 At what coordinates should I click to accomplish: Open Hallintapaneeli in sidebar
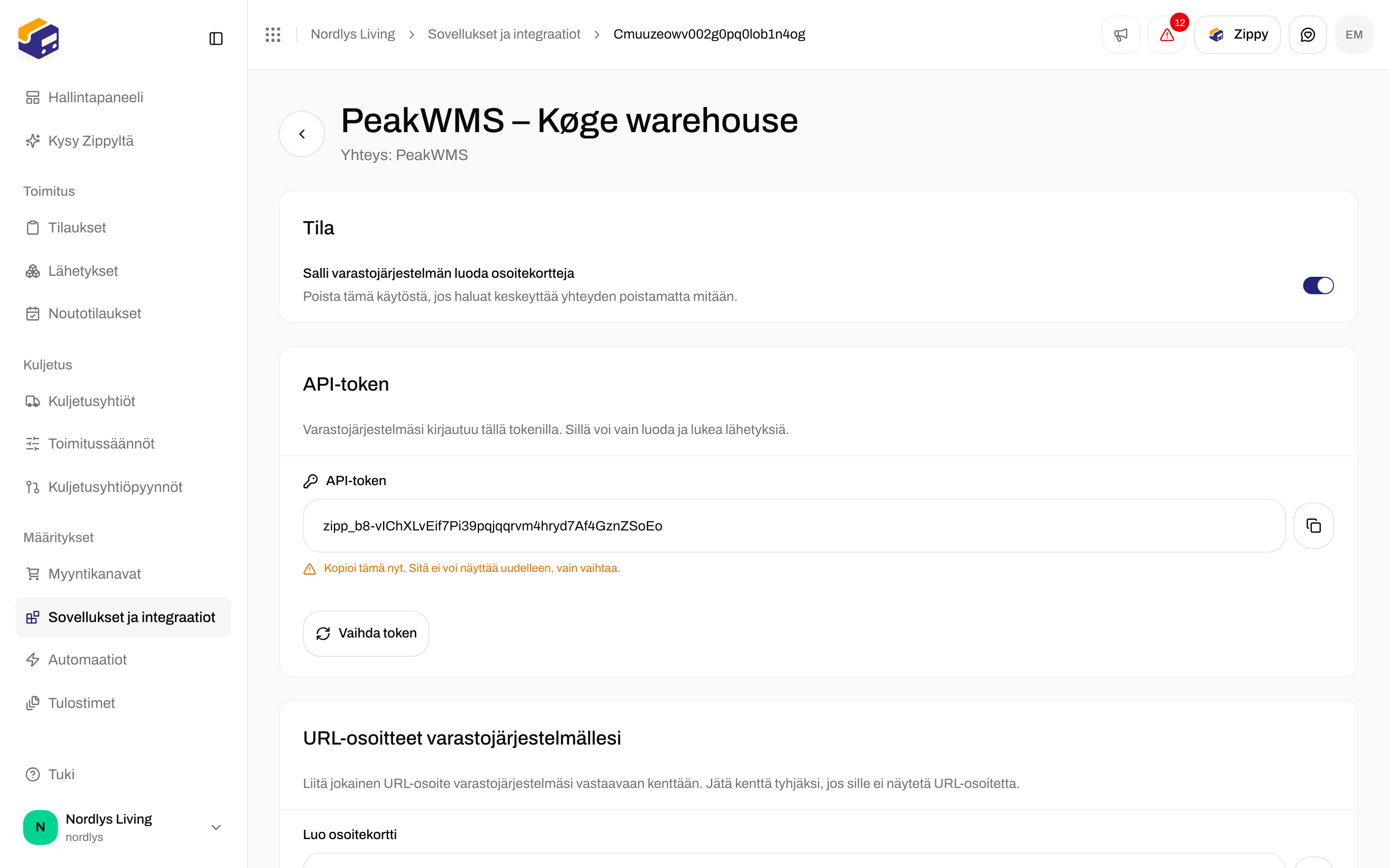[123, 97]
